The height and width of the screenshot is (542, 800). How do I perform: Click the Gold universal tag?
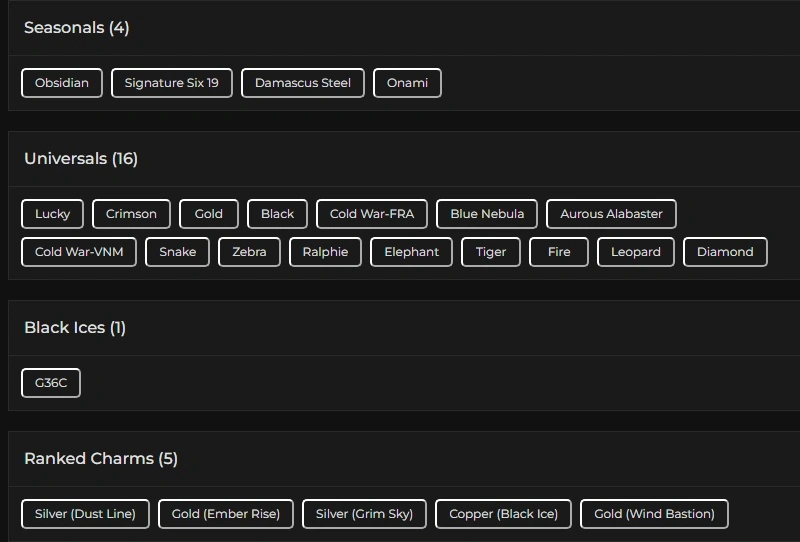point(209,214)
